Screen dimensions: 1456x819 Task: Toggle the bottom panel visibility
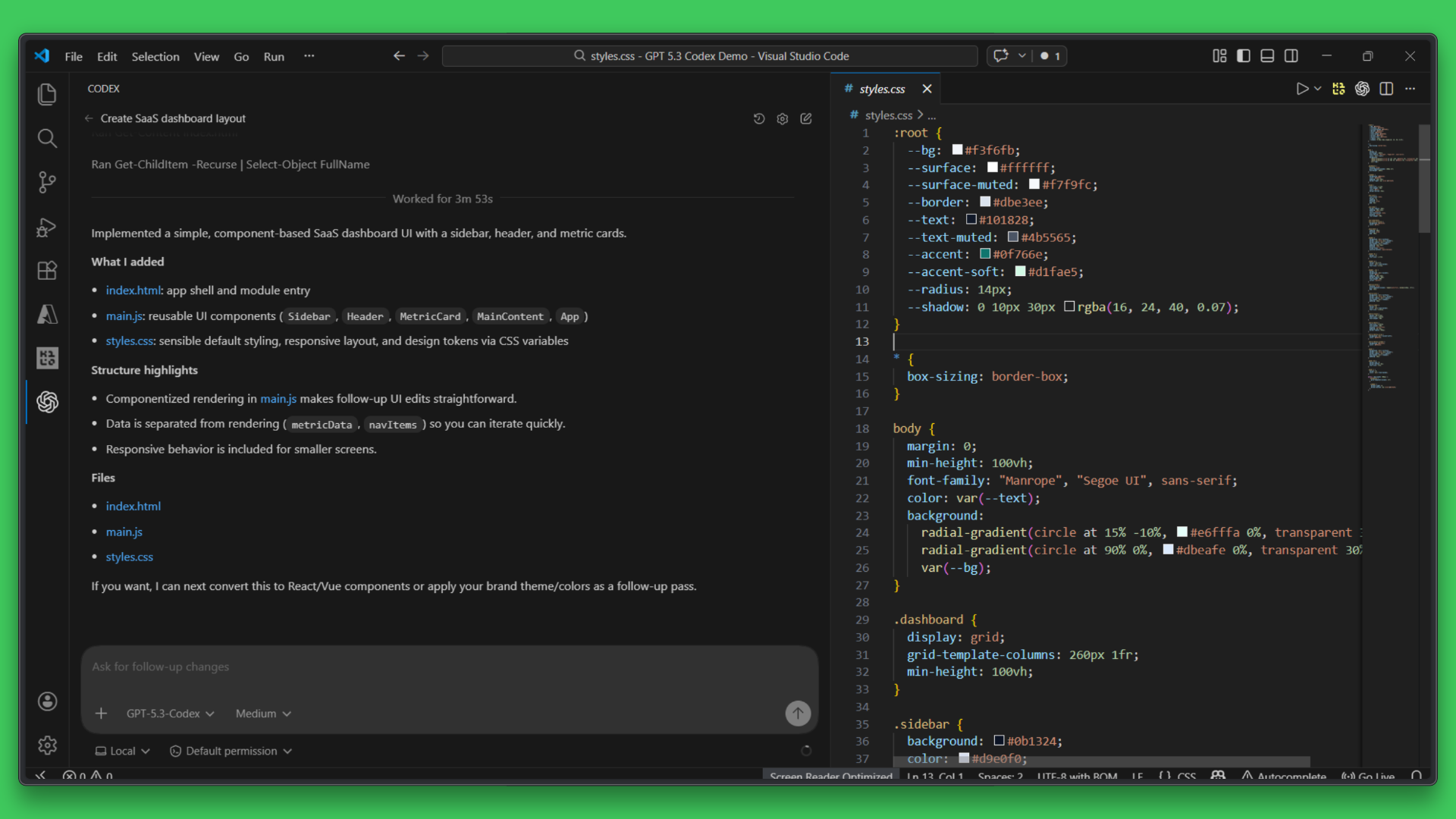tap(1267, 56)
